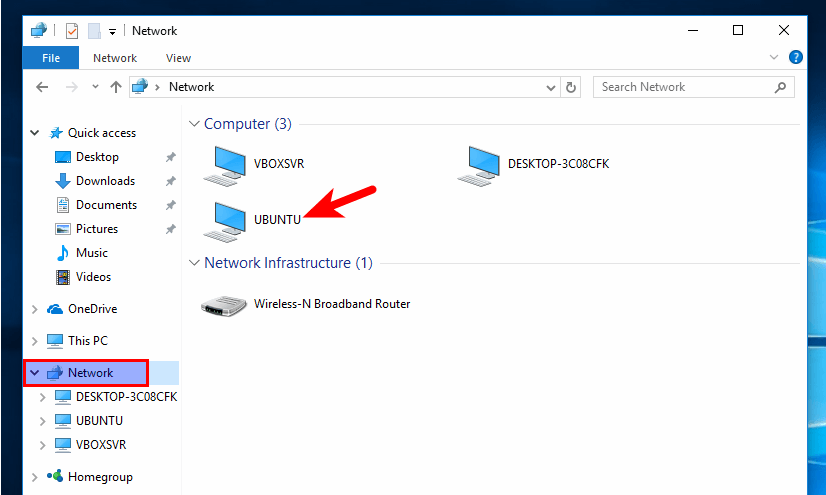Click the Properties quick access toolbar icon
This screenshot has width=826, height=495.
coord(72,31)
